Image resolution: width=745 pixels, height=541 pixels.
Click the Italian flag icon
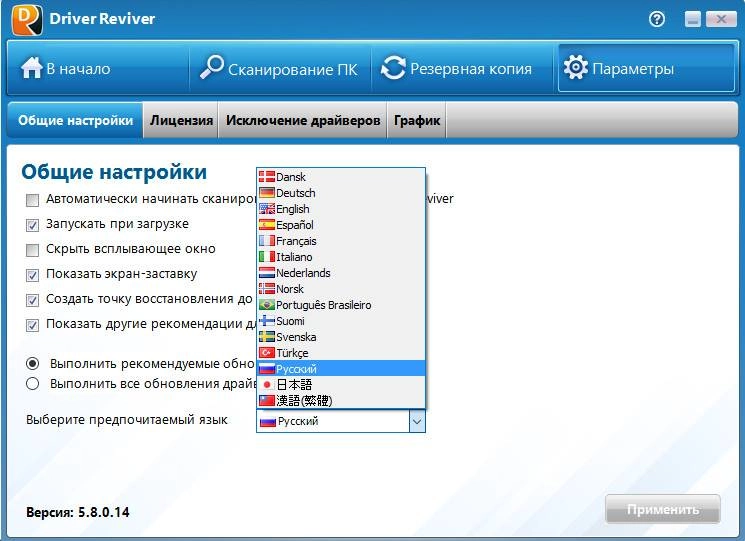(267, 256)
